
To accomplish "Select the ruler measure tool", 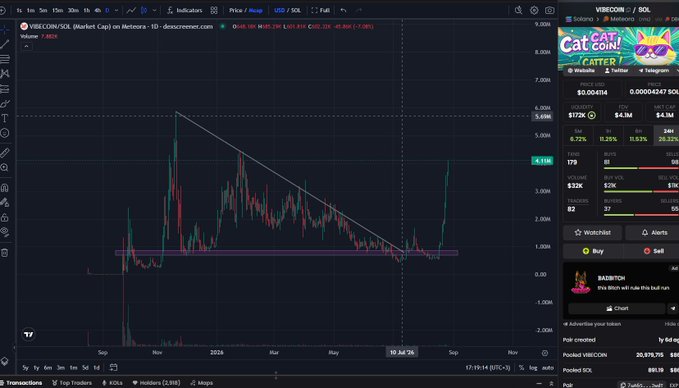I will (x=5, y=152).
